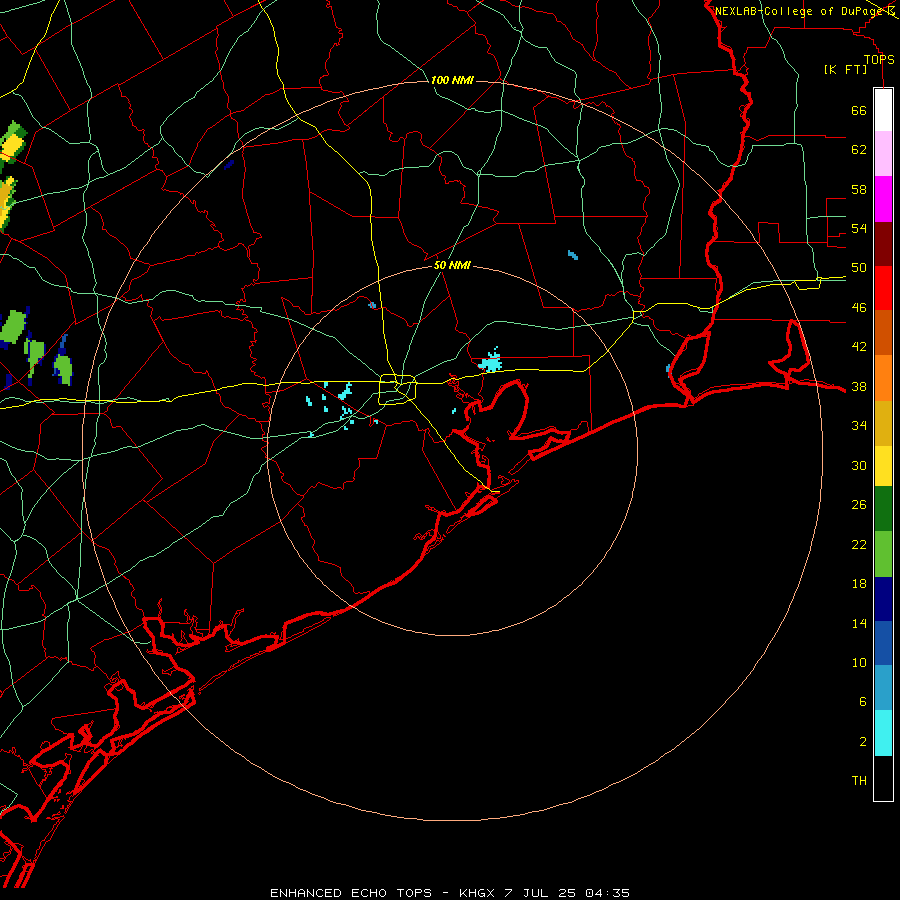Click the legend value '38'
The image size is (900, 900).
(859, 387)
